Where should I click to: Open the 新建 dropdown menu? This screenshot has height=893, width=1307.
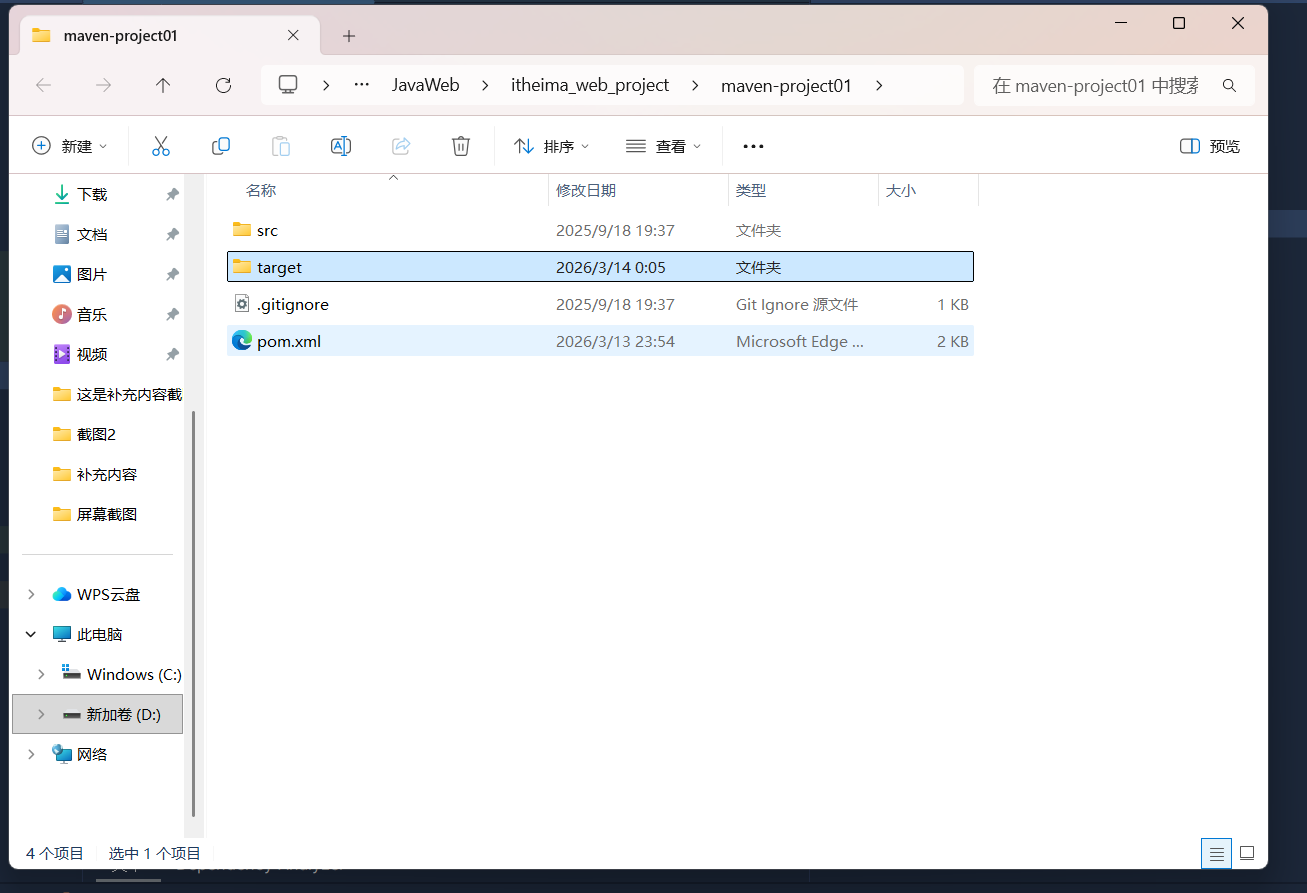tap(70, 146)
